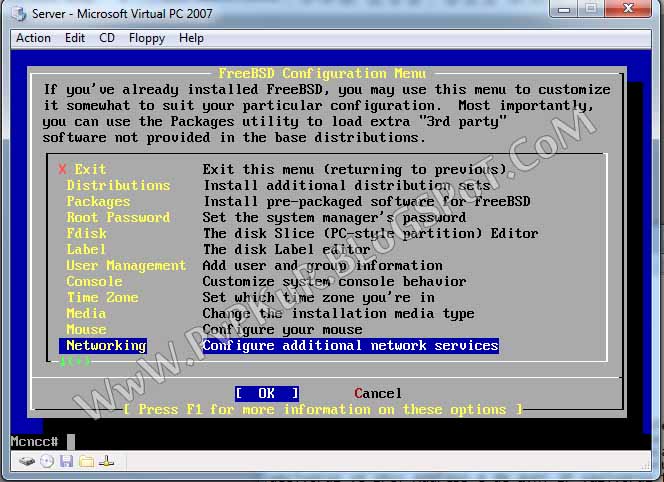Click 'Set which time zone you're in' text
Image resolution: width=664 pixels, height=482 pixels.
point(318,297)
